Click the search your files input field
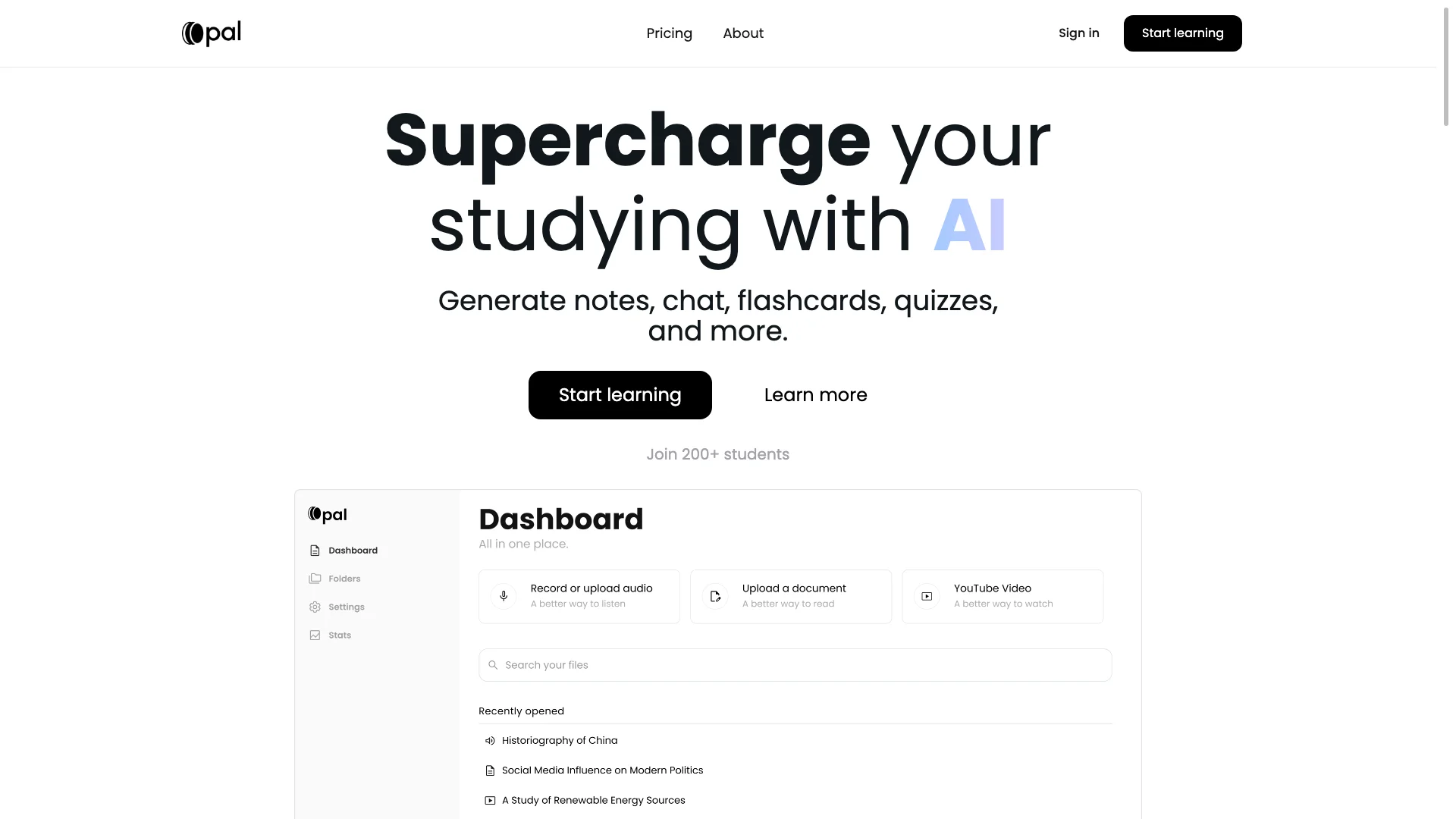The height and width of the screenshot is (819, 1456). pos(795,664)
